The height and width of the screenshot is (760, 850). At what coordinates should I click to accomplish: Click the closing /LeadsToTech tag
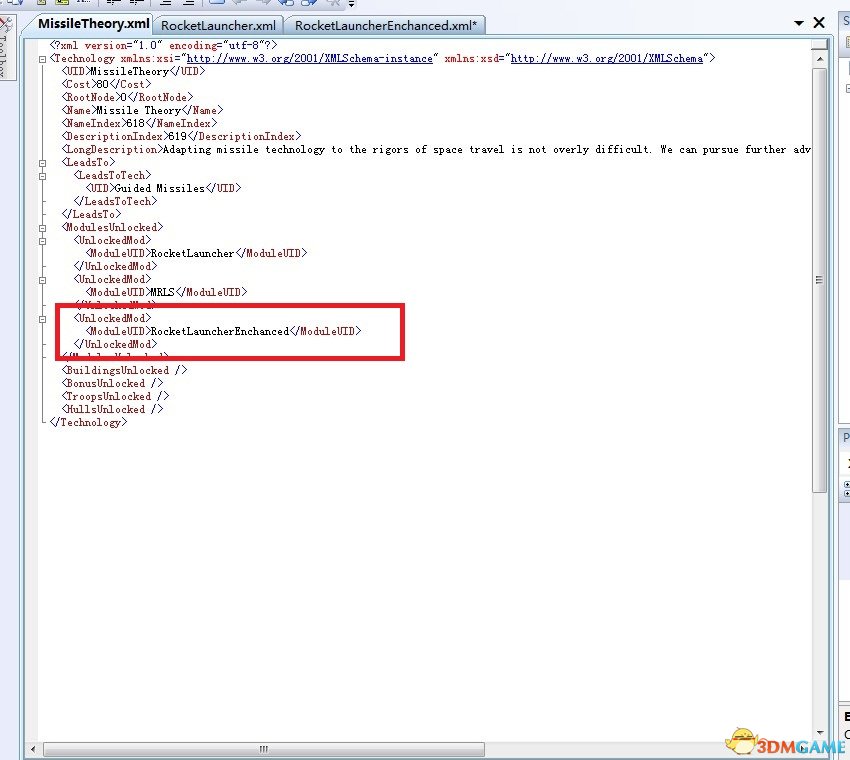pos(115,202)
